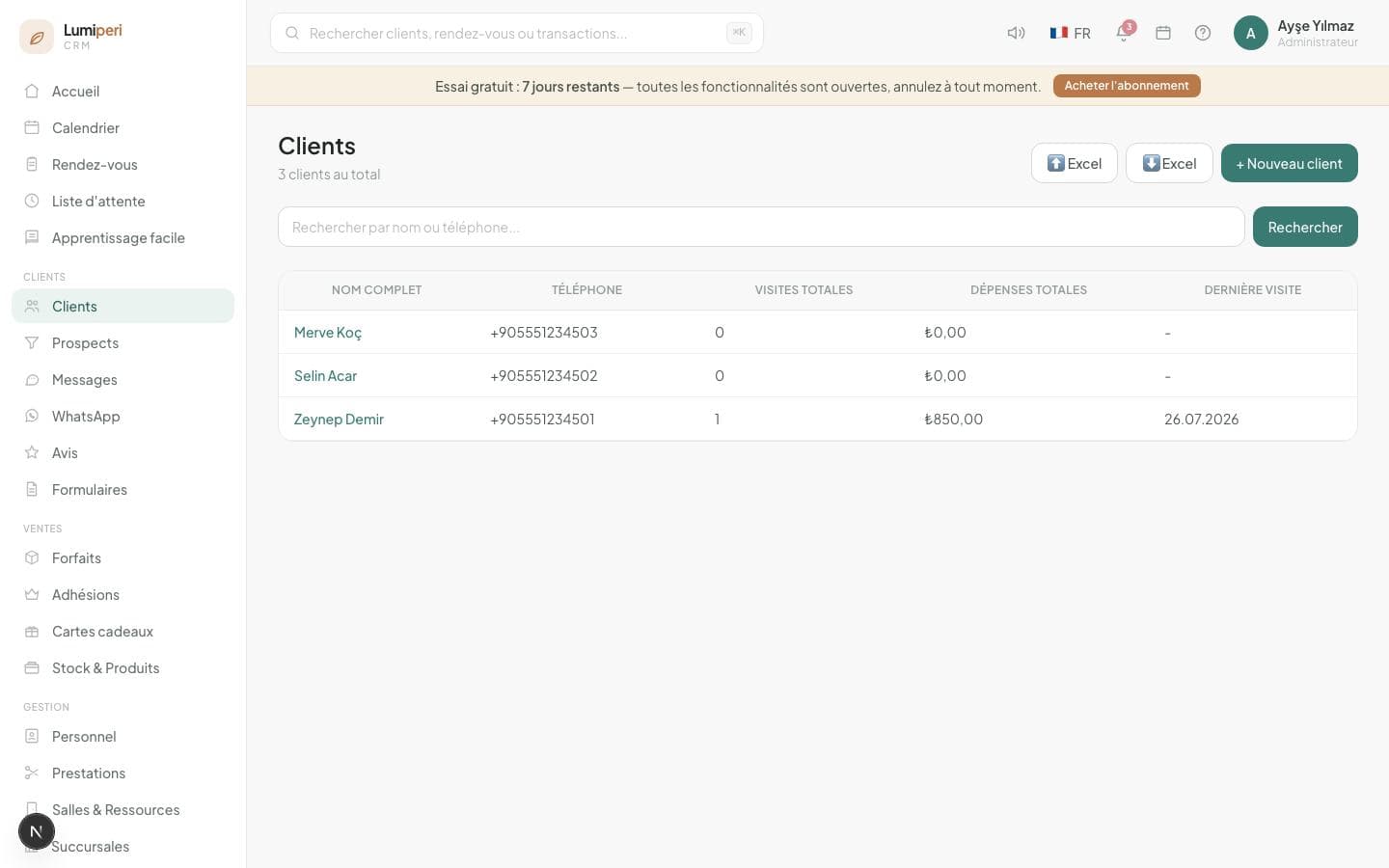Click VISITES TOTALES column header
Viewport: 1389px width, 868px height.
(803, 289)
